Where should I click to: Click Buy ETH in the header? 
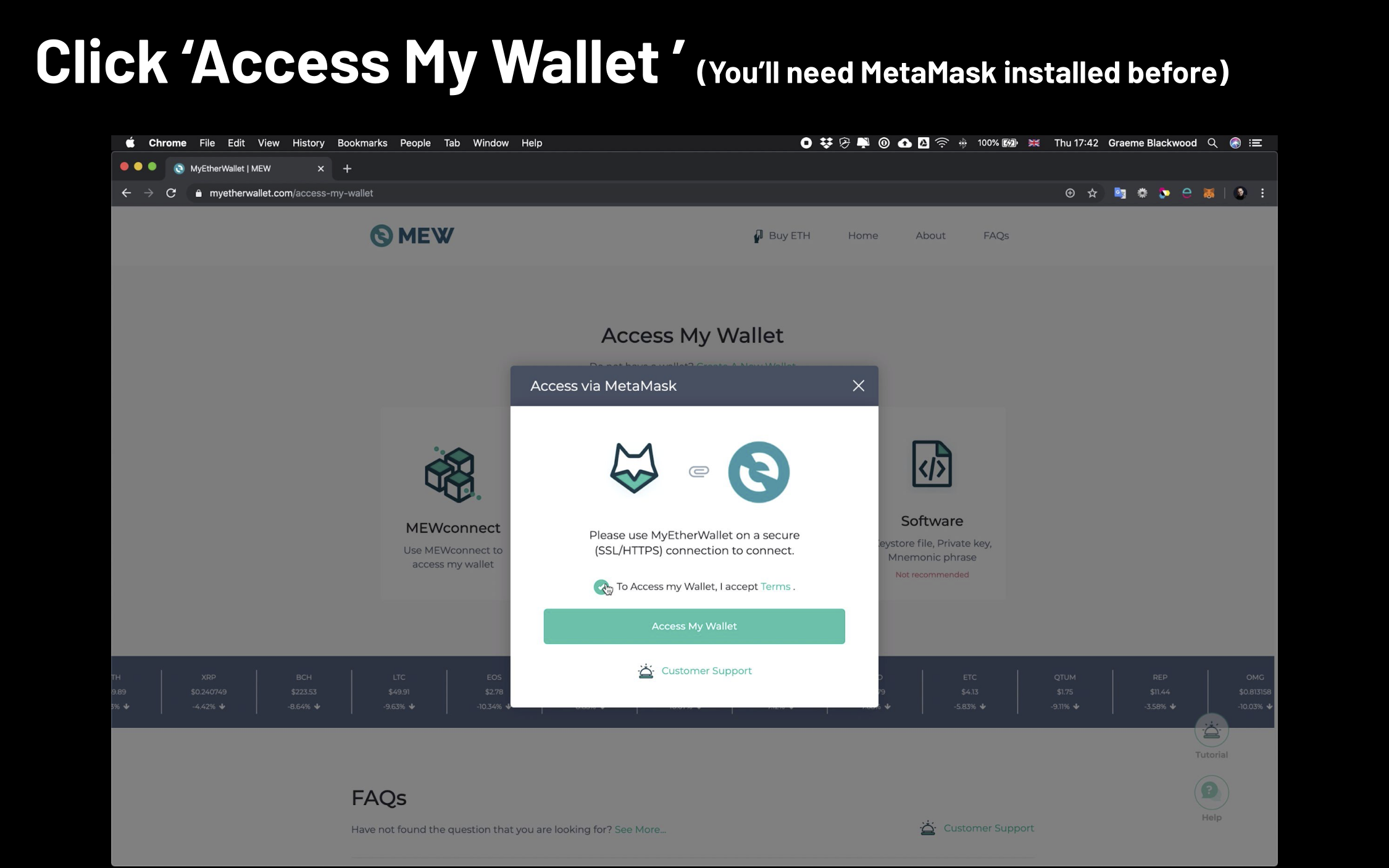click(x=782, y=235)
